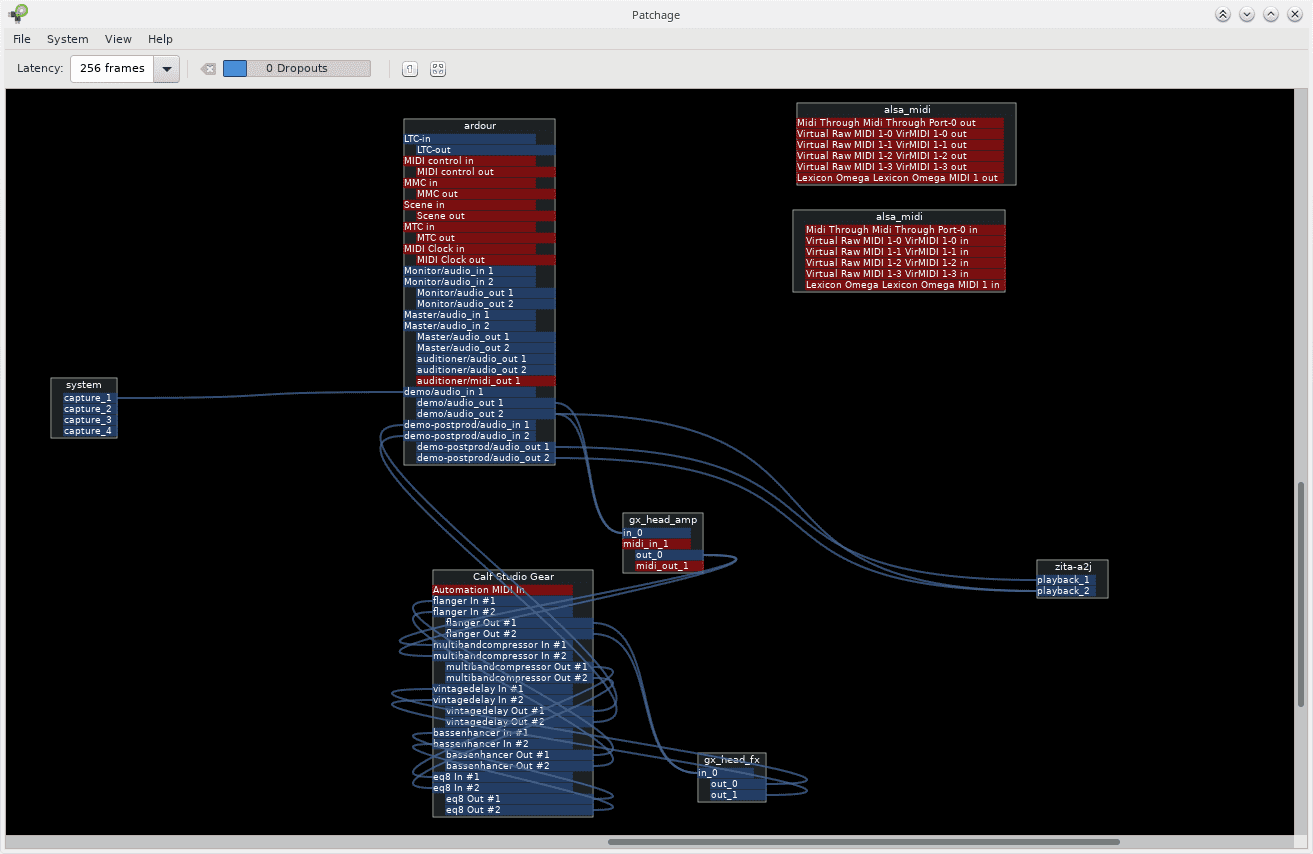
Task: Click gx_head_fx out_1 port
Action: [738, 795]
